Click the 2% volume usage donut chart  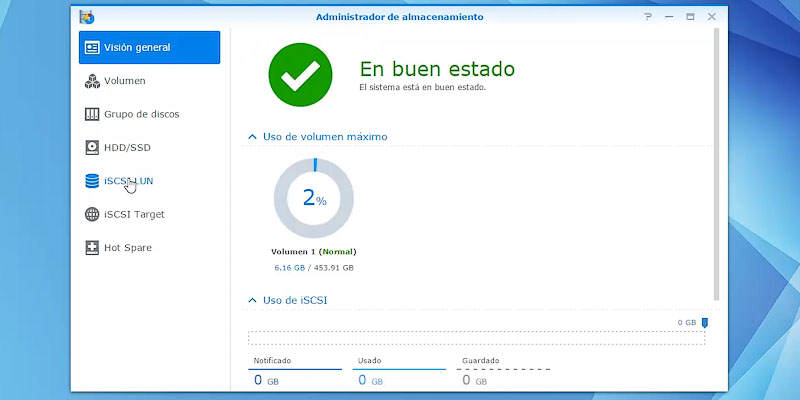coord(314,198)
